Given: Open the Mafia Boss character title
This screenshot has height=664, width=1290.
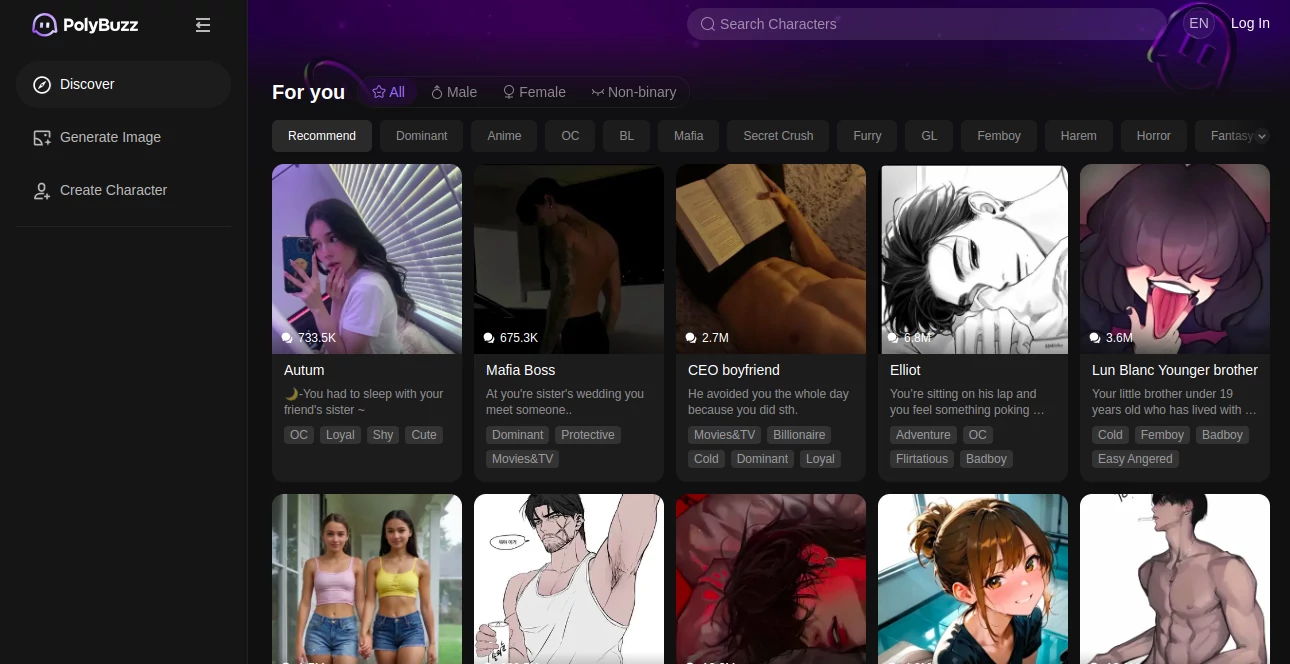Looking at the screenshot, I should [520, 370].
